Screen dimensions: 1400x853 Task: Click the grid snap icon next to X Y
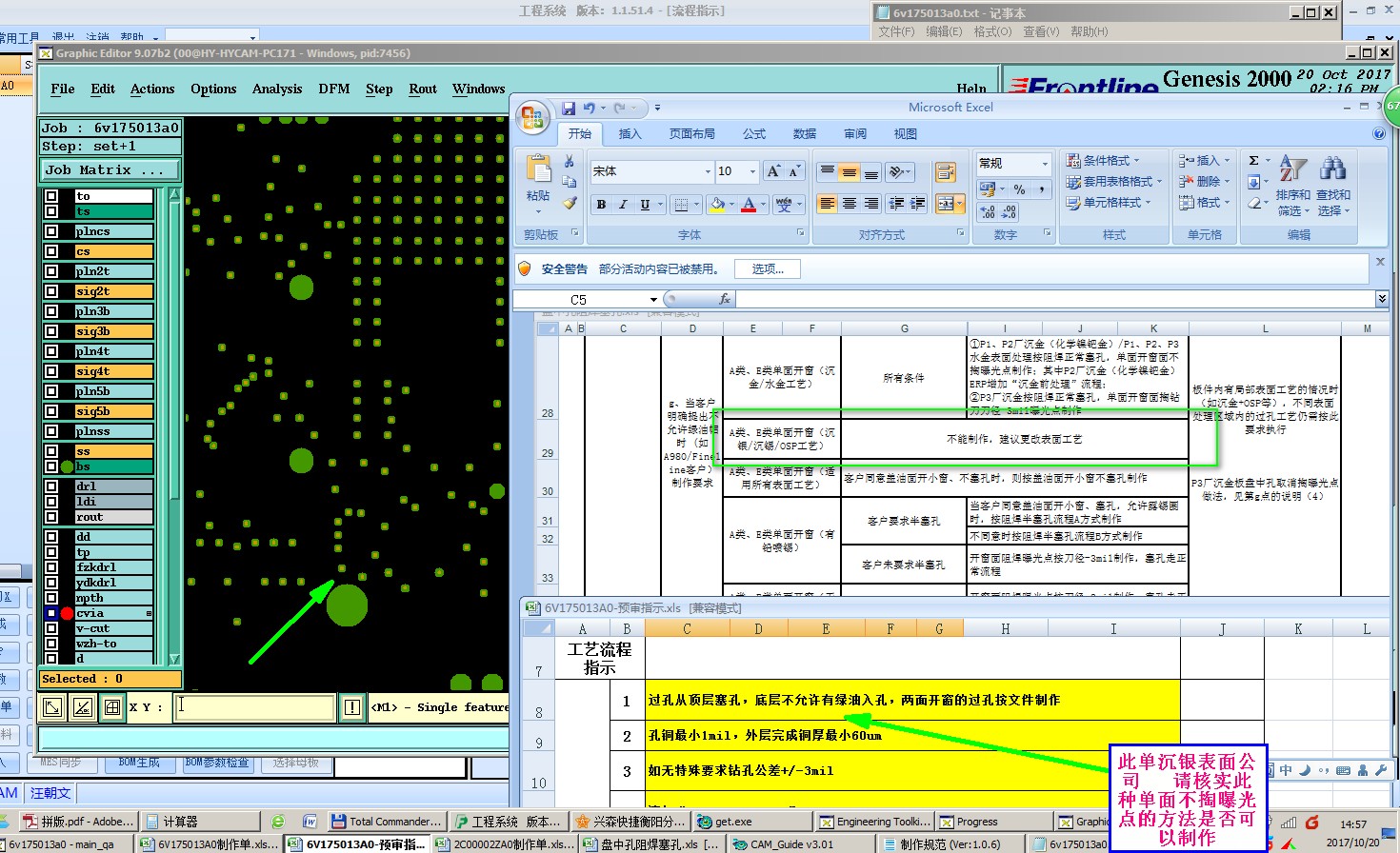[112, 707]
